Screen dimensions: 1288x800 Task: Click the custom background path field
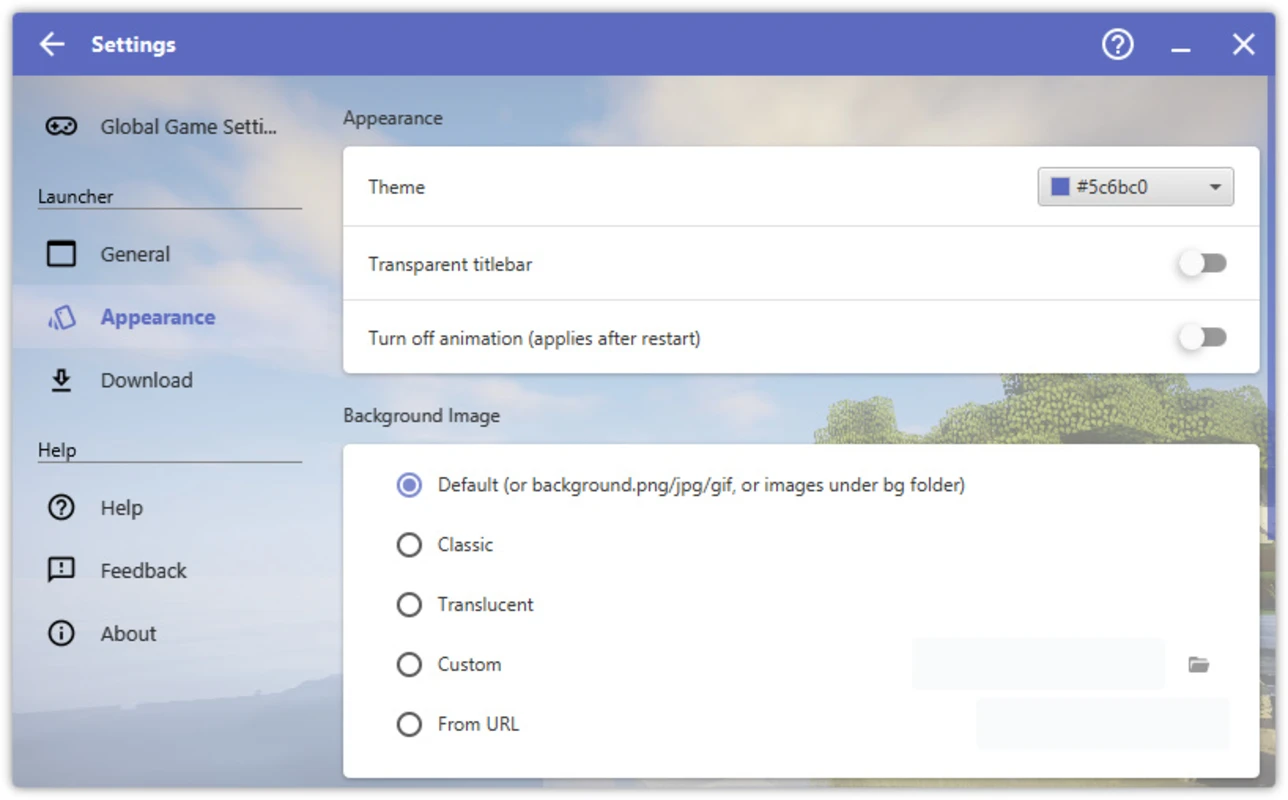coord(1038,664)
